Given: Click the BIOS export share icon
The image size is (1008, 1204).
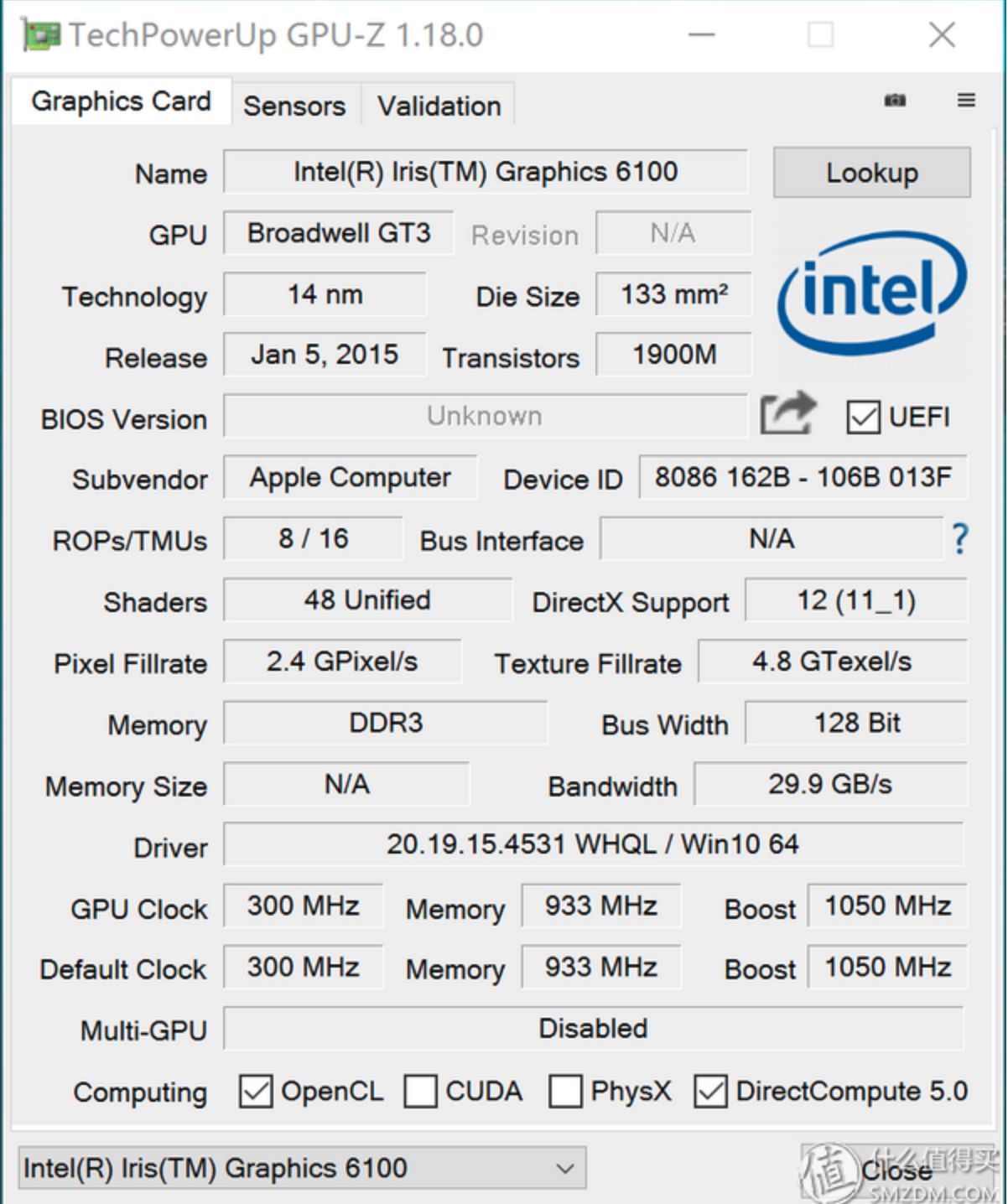Looking at the screenshot, I should pyautogui.click(x=788, y=413).
